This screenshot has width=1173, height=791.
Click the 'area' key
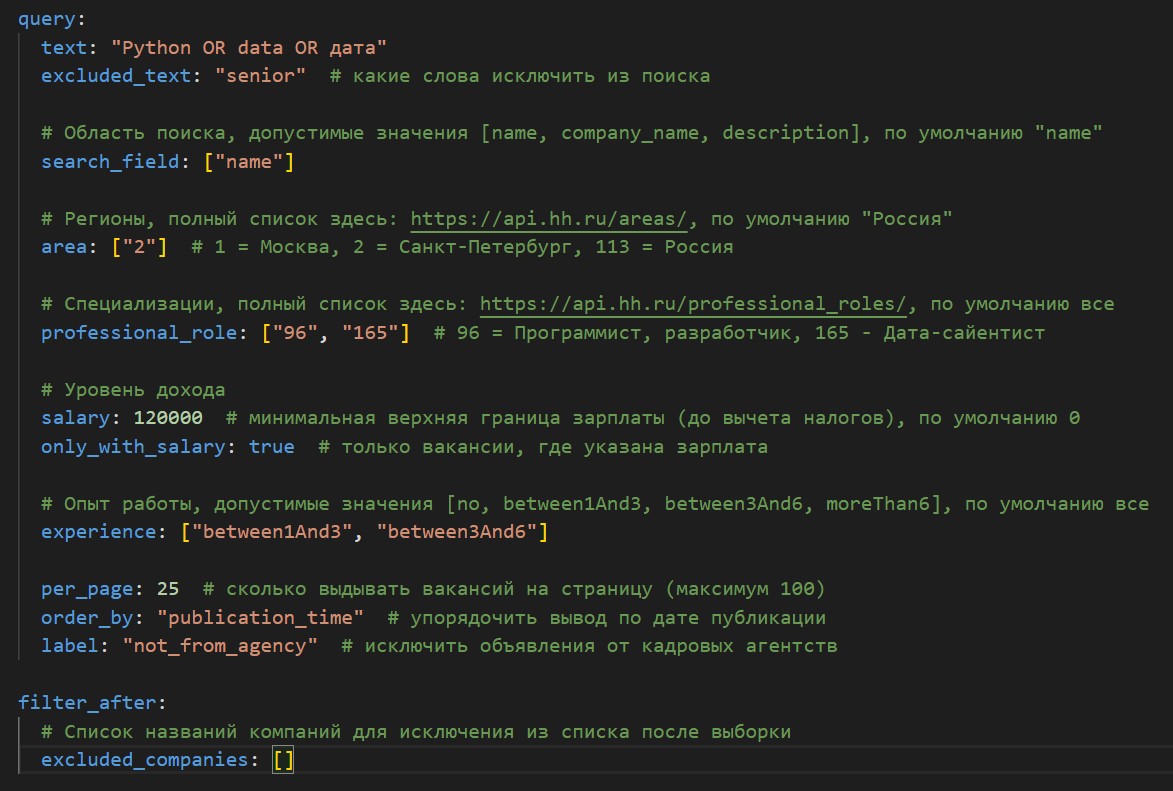pyautogui.click(x=64, y=247)
